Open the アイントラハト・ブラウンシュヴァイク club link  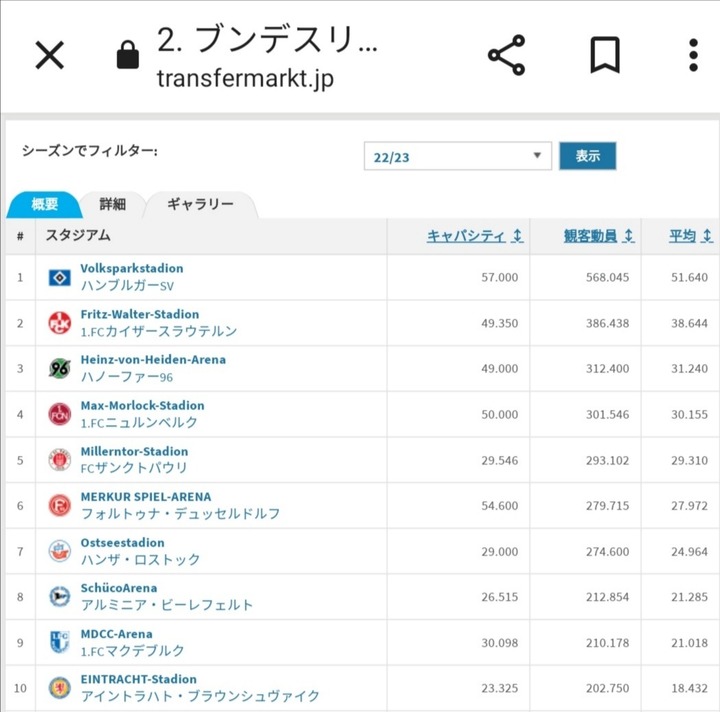tap(200, 696)
